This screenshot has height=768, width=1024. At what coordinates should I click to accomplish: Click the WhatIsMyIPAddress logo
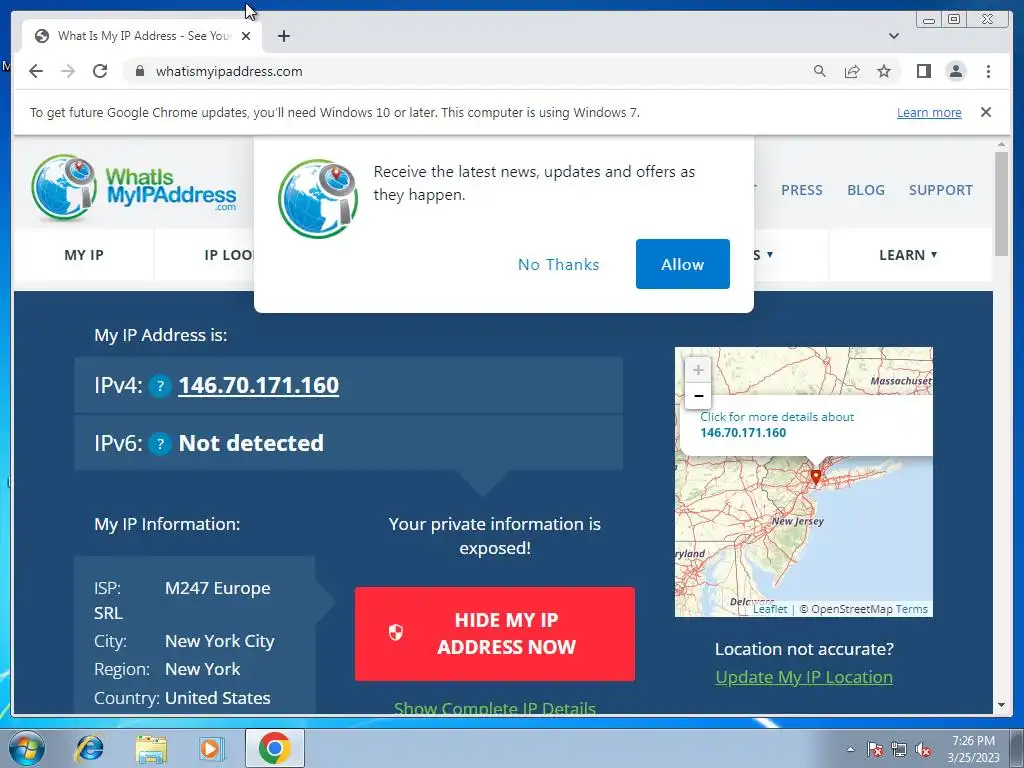(x=134, y=187)
